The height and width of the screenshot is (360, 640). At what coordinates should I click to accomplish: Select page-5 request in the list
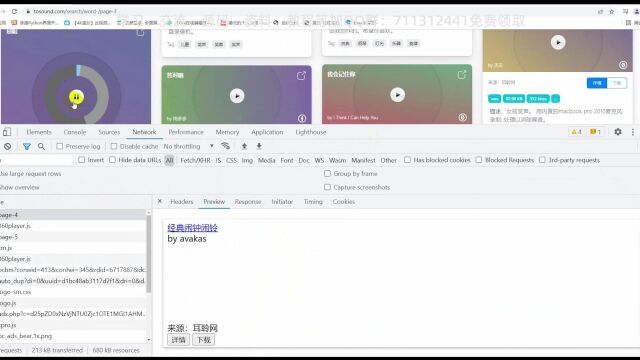73,237
